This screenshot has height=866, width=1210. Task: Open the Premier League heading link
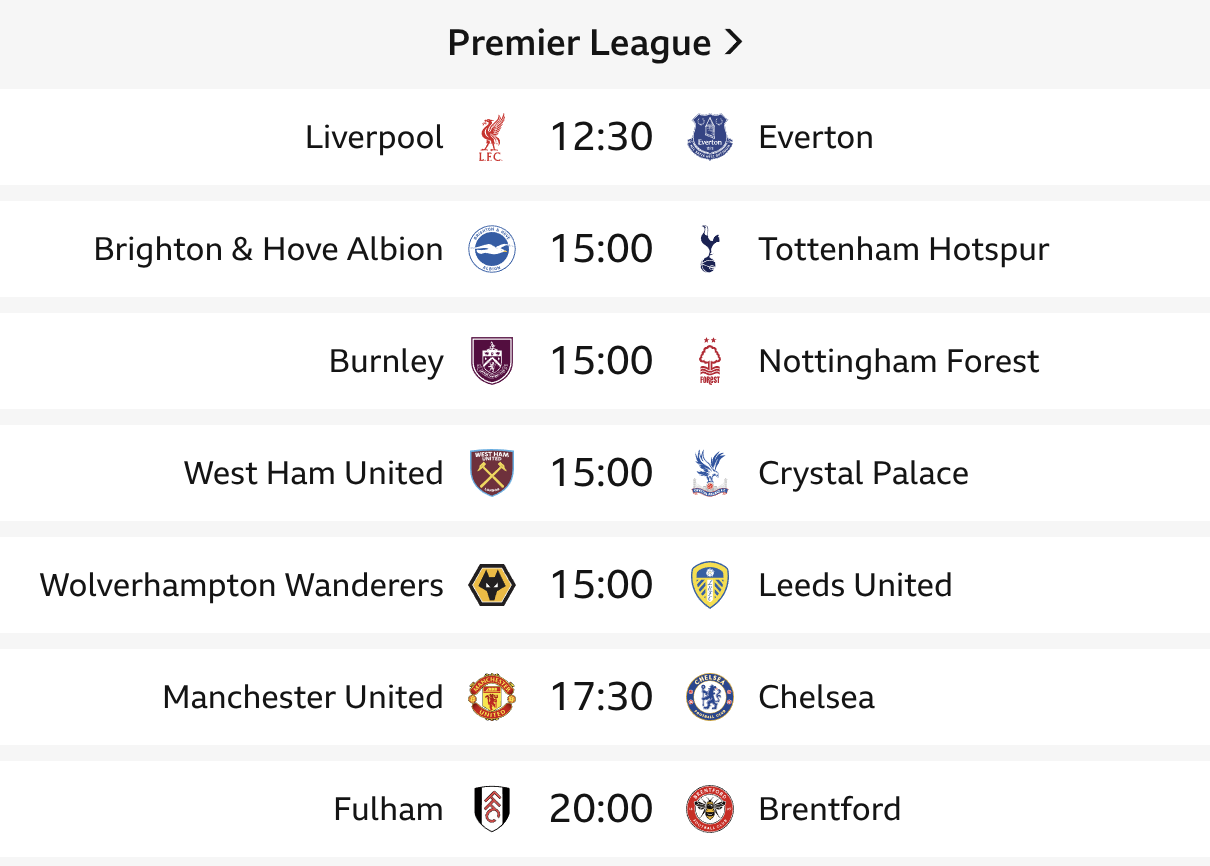point(596,43)
